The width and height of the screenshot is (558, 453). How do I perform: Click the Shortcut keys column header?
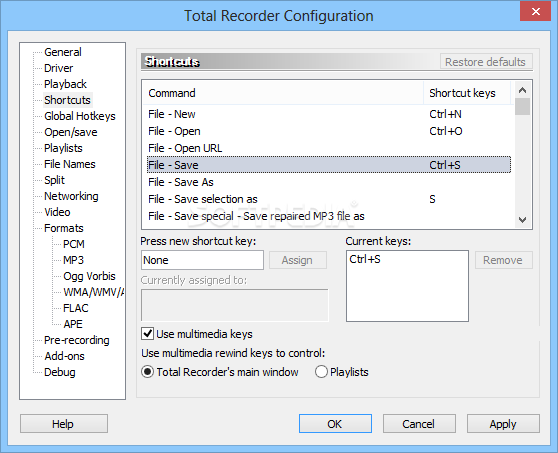(x=467, y=93)
